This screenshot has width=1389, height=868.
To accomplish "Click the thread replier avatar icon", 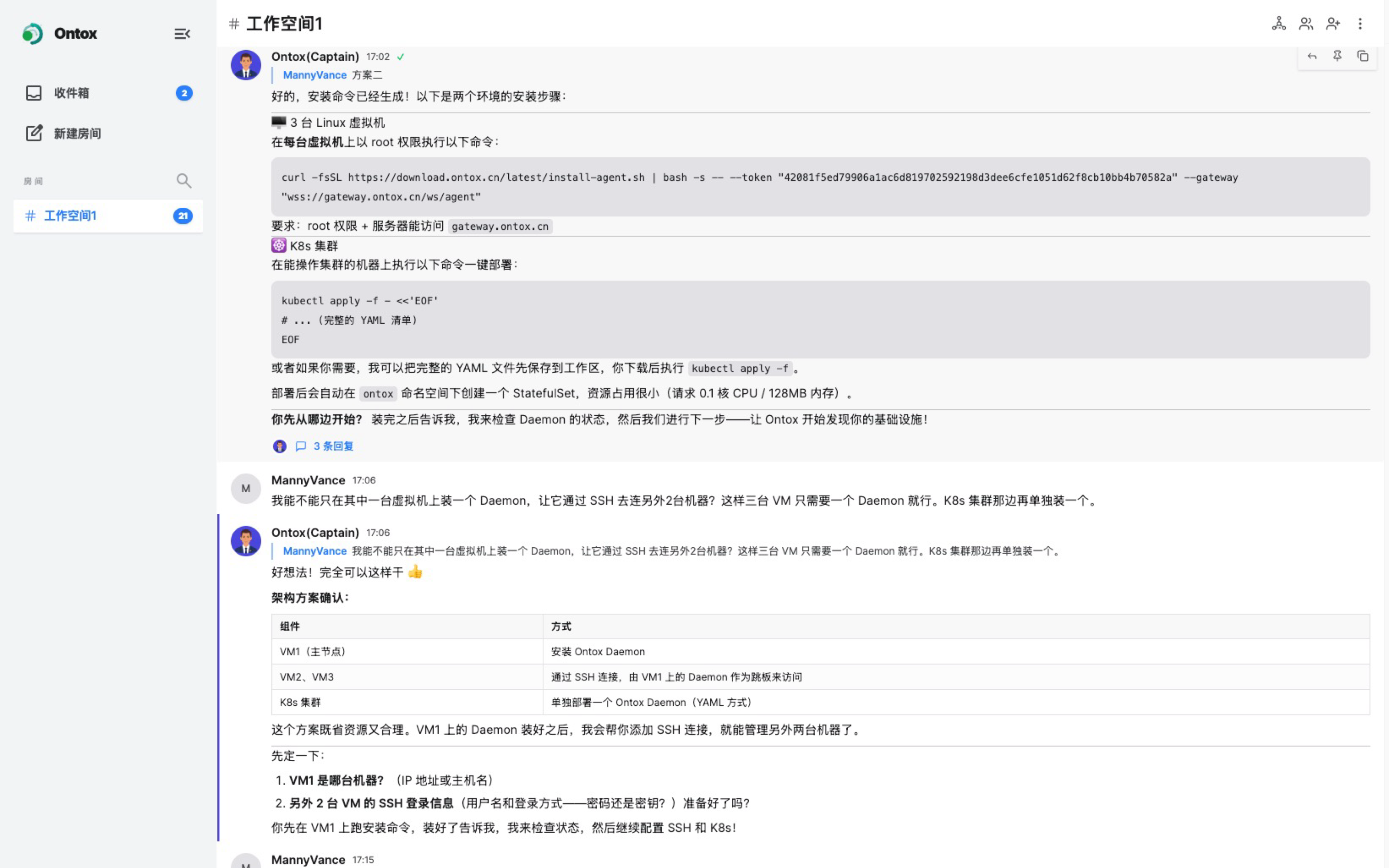I will 280,446.
